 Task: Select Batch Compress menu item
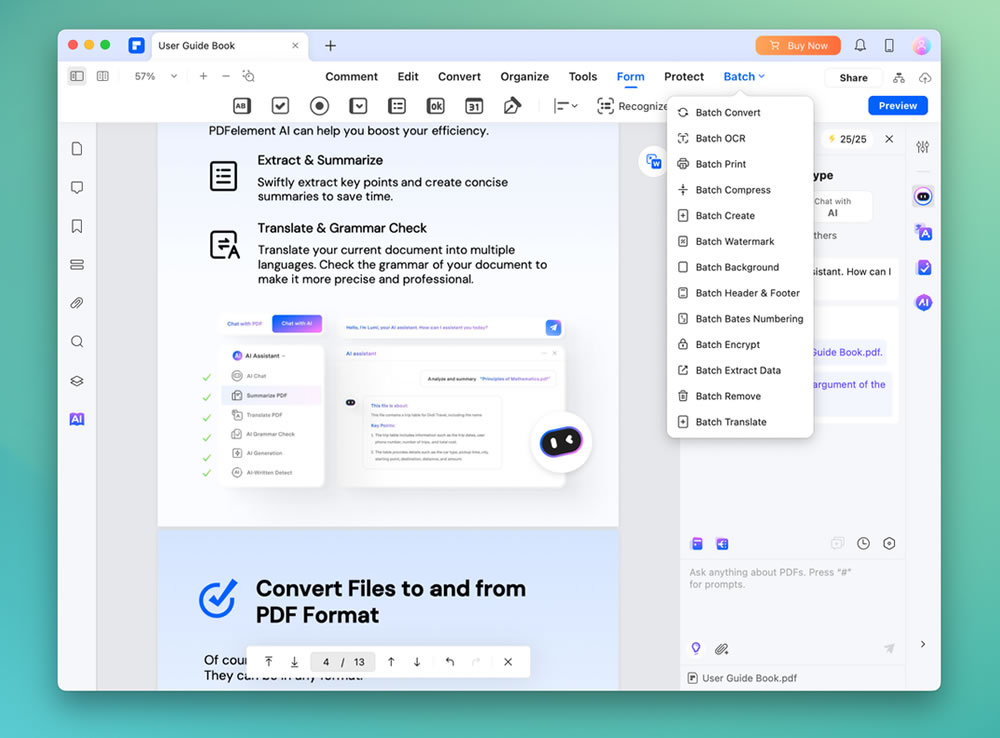coord(740,190)
